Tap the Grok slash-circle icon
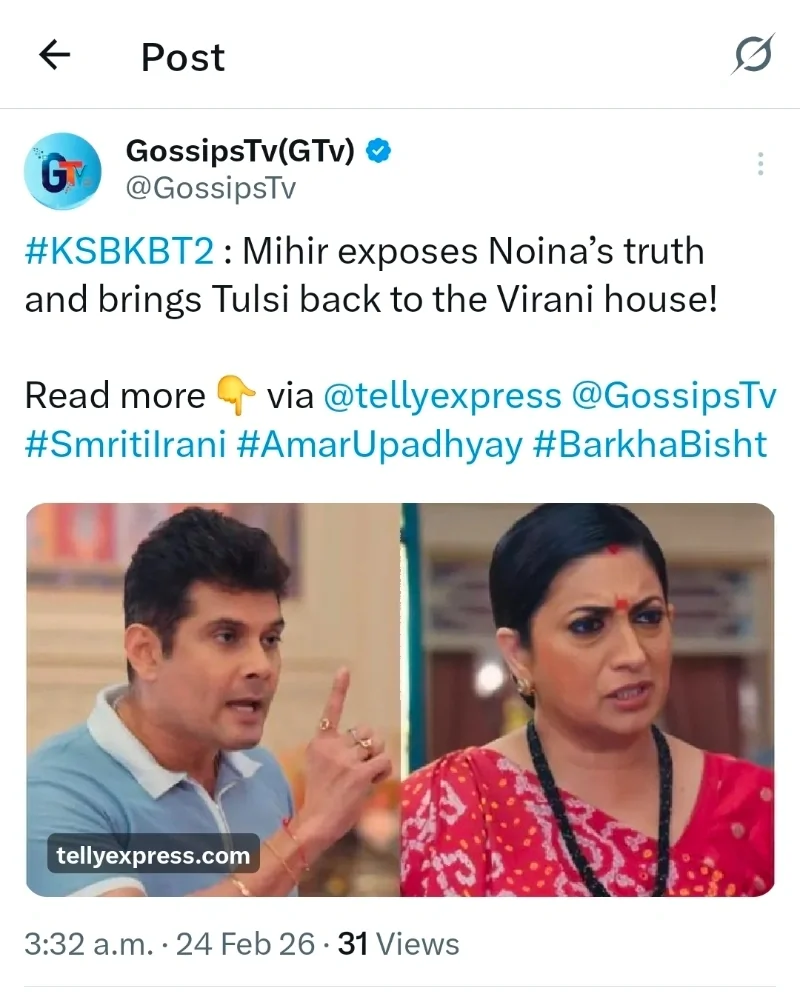Screen dimensions: 800x994 coord(753,55)
